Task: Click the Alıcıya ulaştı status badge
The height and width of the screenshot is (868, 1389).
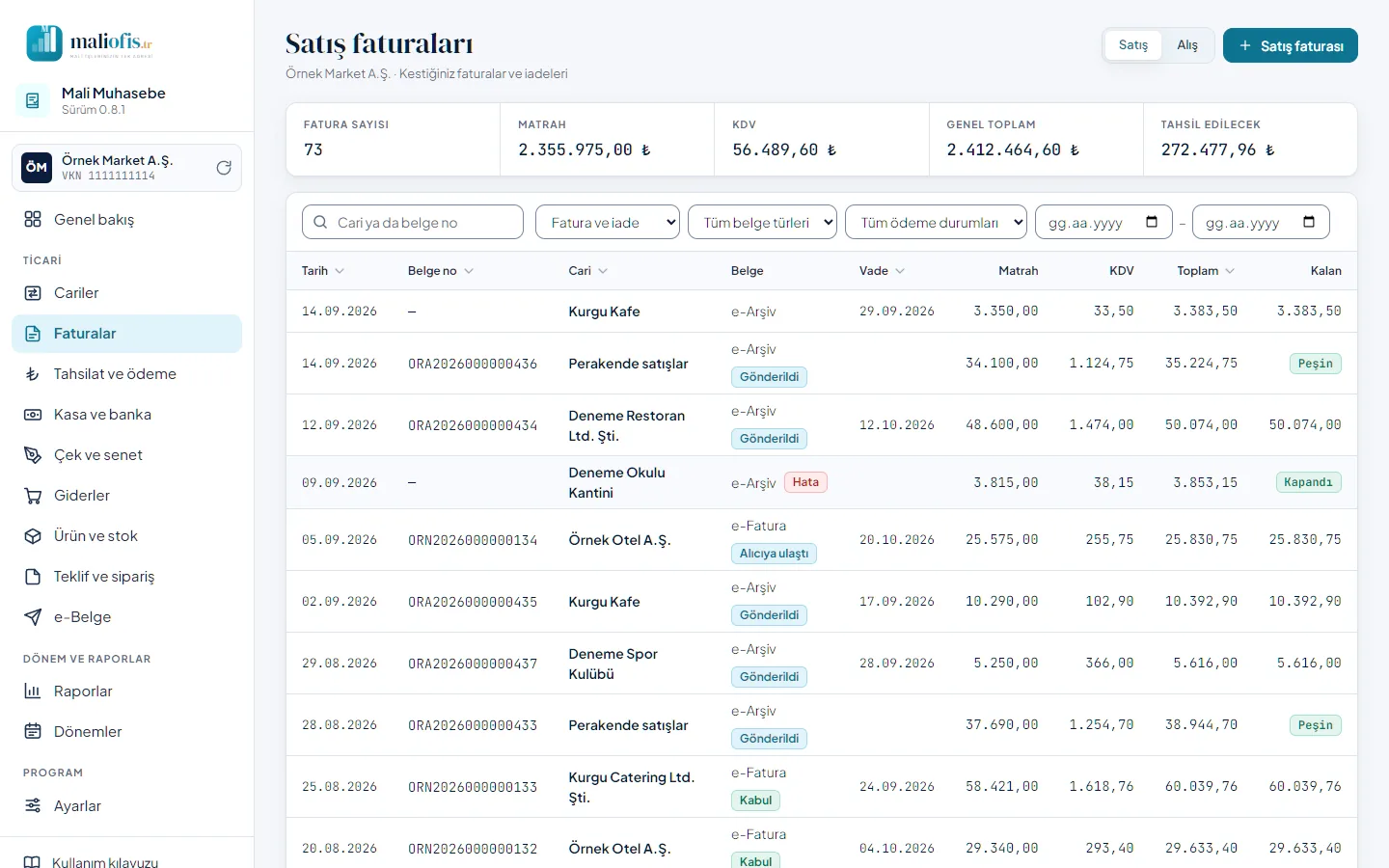Action: [x=775, y=554]
